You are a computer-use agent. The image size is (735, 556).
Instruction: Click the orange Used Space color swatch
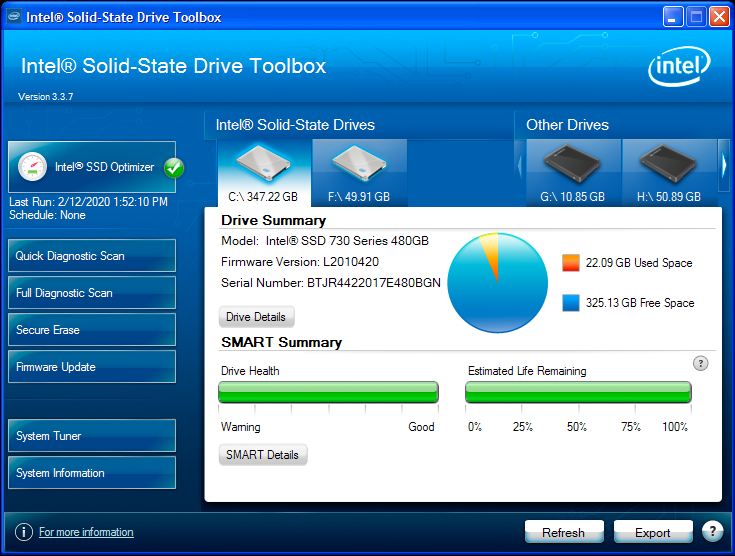[571, 263]
